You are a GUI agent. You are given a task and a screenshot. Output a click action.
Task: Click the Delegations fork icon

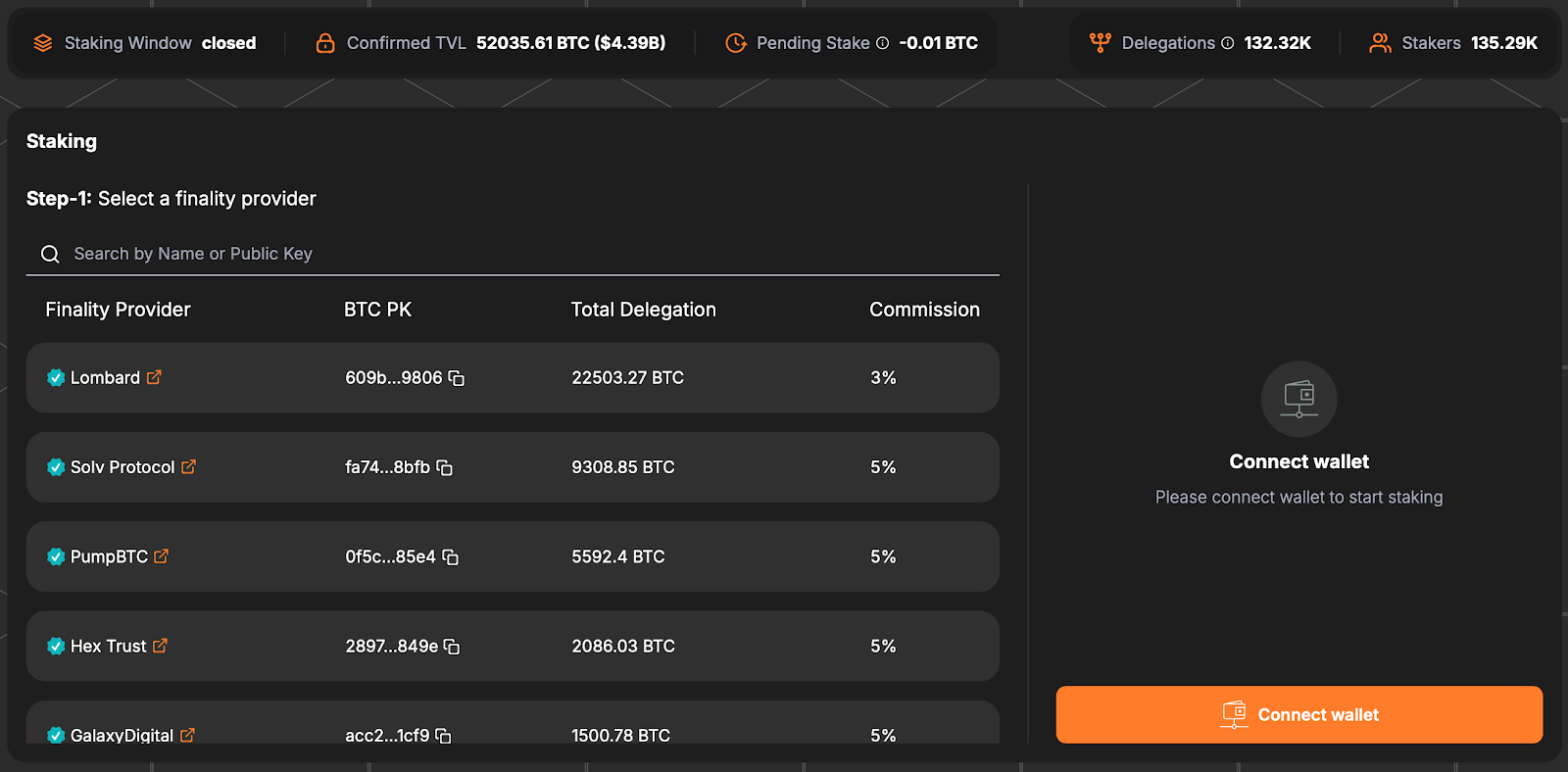coord(1101,43)
